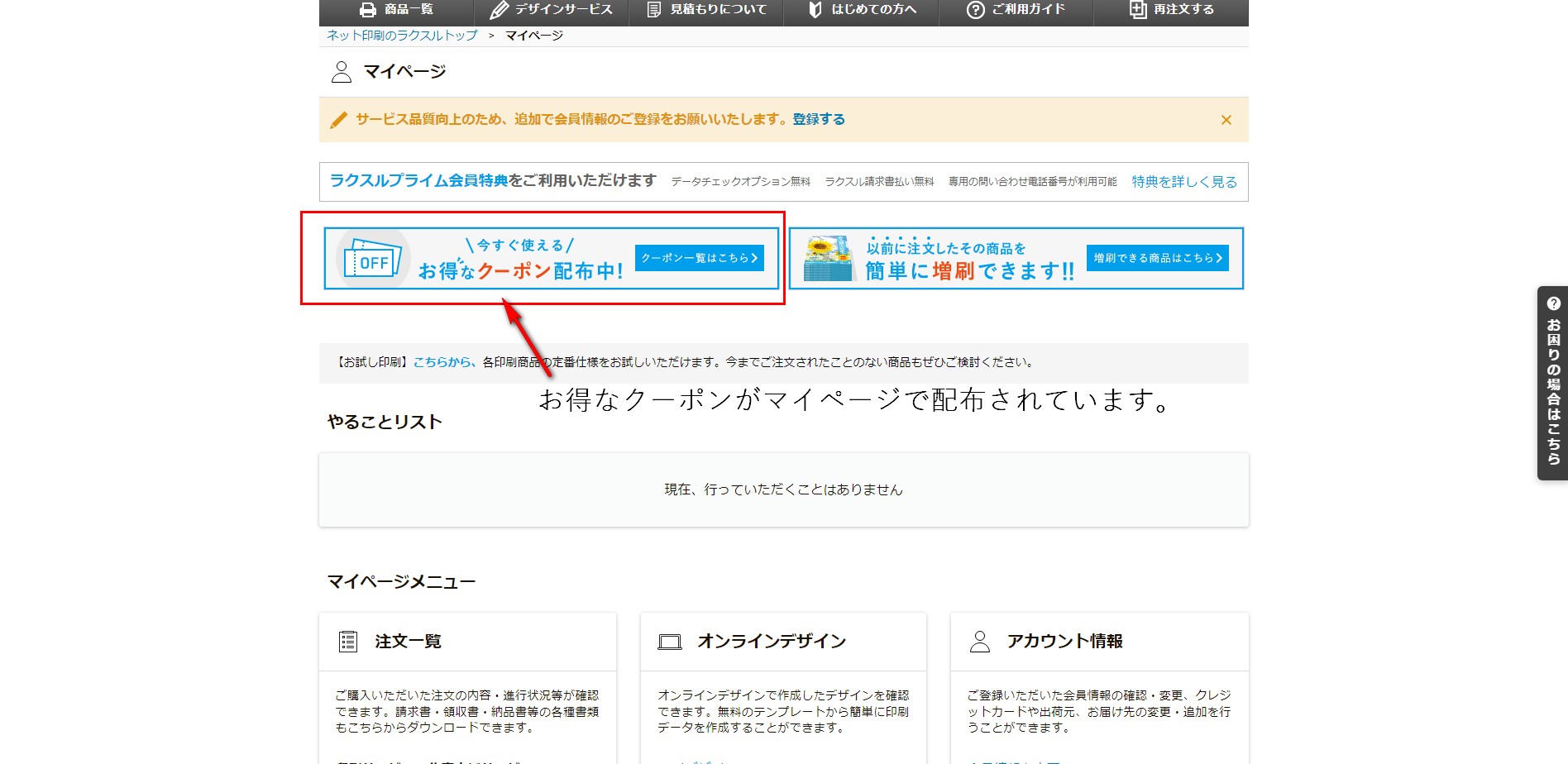The image size is (1568, 764).
Task: Click the laptop icon beside オンラインデザイン
Action: tap(670, 642)
